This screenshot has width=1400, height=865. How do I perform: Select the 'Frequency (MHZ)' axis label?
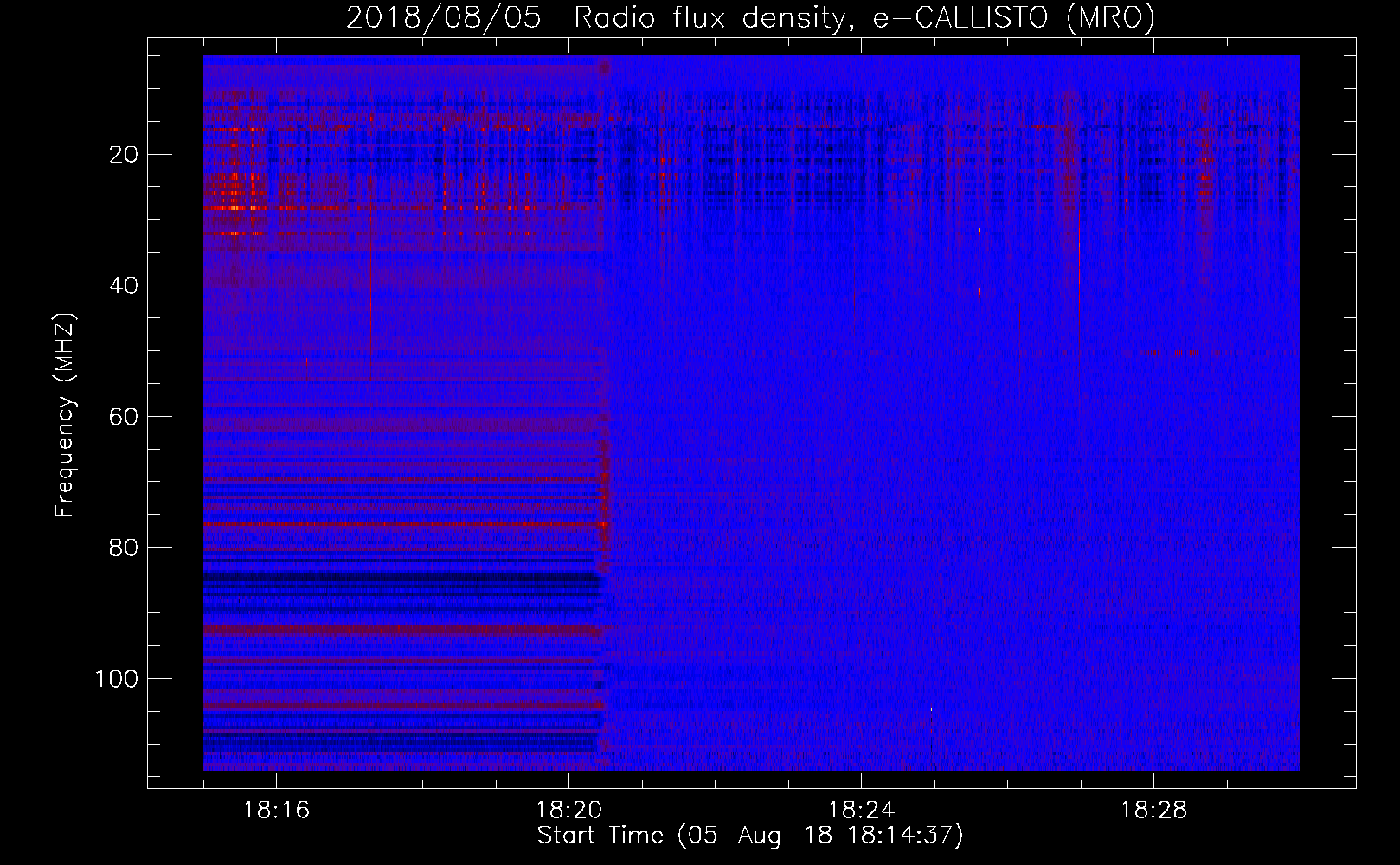[x=66, y=415]
